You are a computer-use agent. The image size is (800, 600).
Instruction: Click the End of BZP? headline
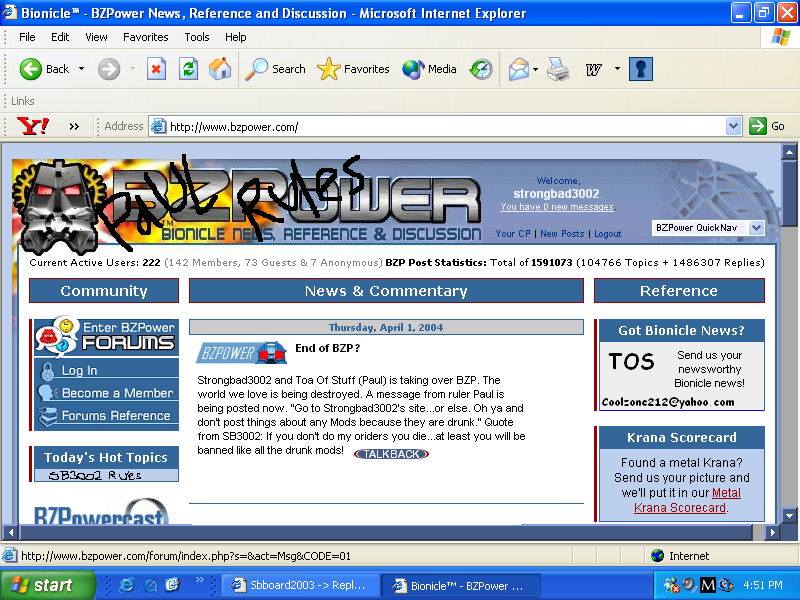[x=328, y=348]
